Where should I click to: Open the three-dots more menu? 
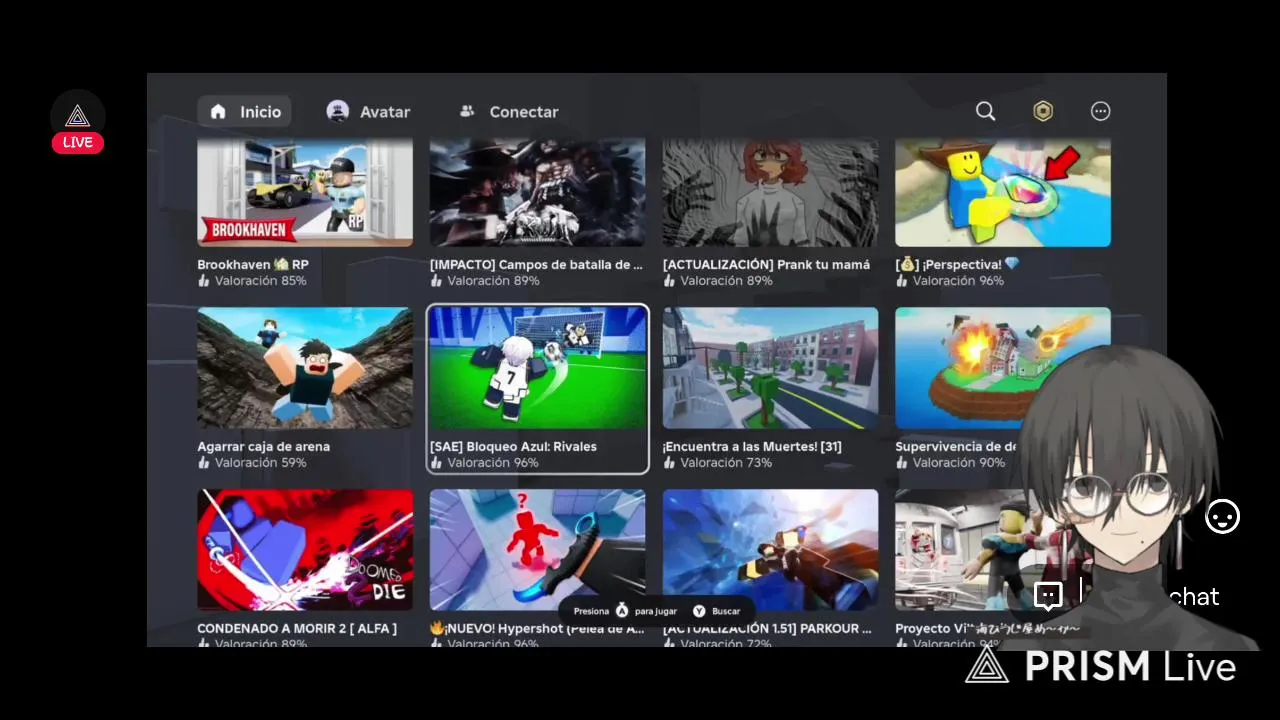(x=1100, y=111)
